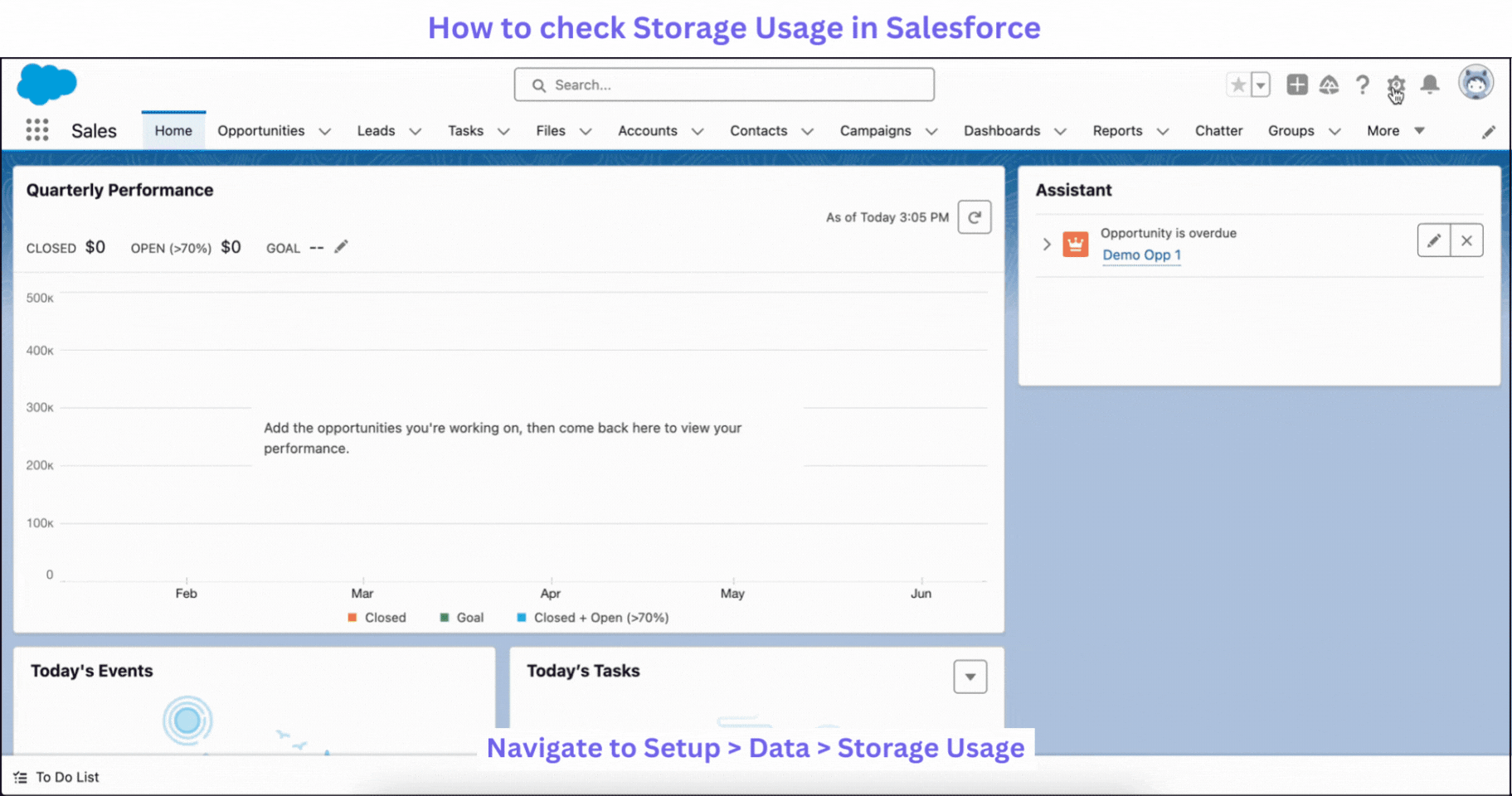Screen dimensions: 1512x796
Task: Expand the Tasks tab dropdown chevron
Action: click(x=503, y=132)
